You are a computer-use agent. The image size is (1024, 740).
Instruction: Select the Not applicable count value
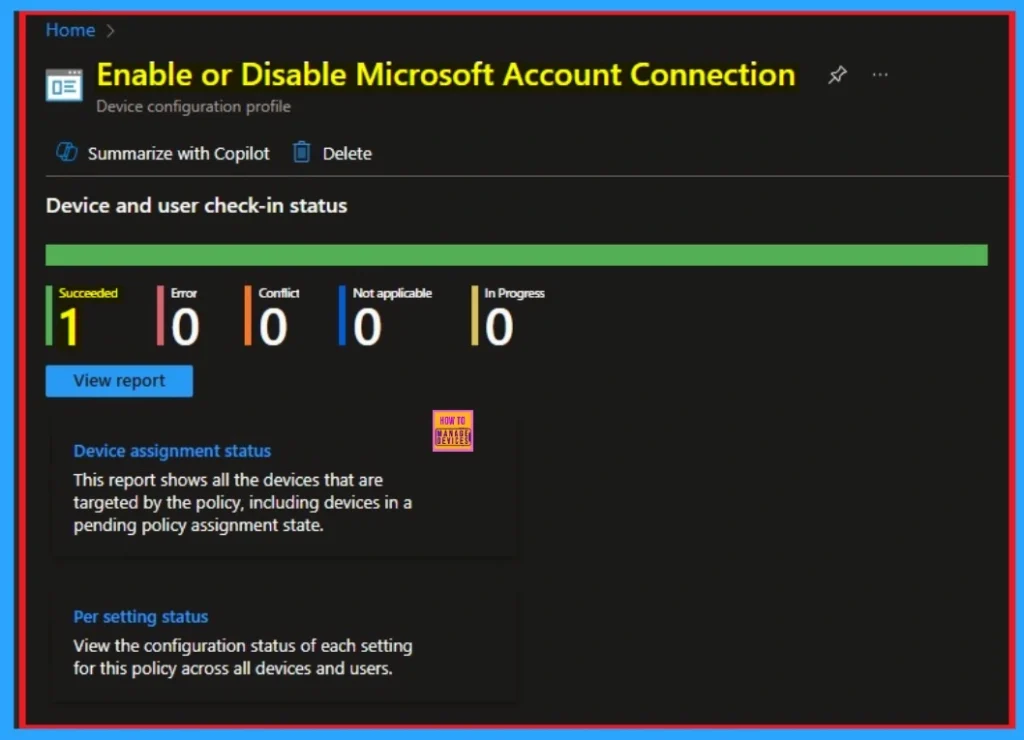click(368, 327)
